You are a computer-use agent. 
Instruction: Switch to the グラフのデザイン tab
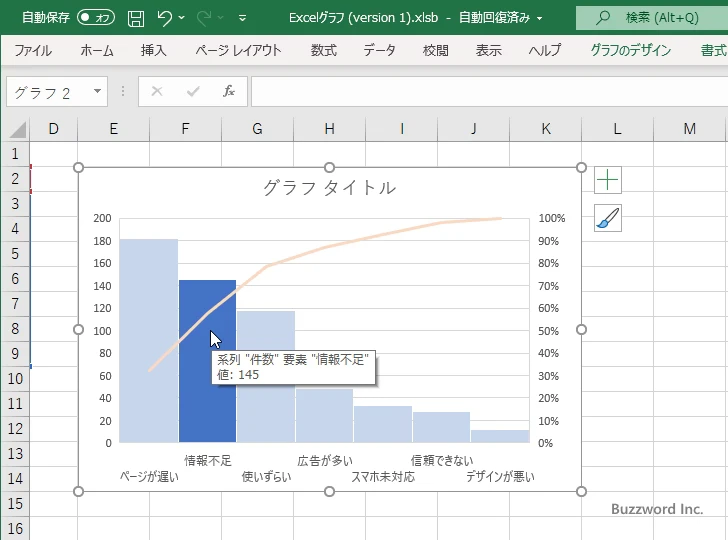point(630,50)
